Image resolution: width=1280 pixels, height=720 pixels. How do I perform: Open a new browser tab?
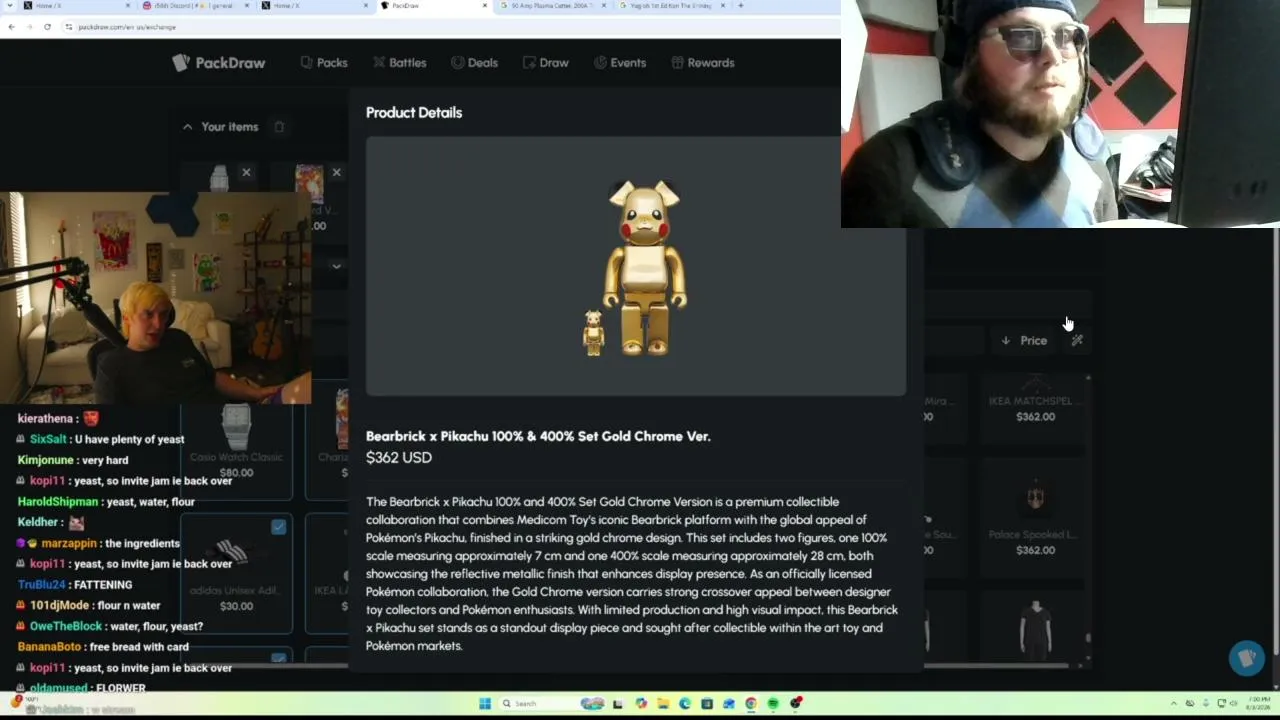point(741,6)
